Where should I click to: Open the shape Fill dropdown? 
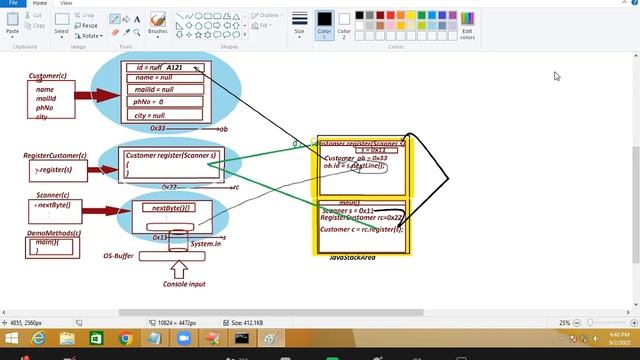pyautogui.click(x=262, y=26)
